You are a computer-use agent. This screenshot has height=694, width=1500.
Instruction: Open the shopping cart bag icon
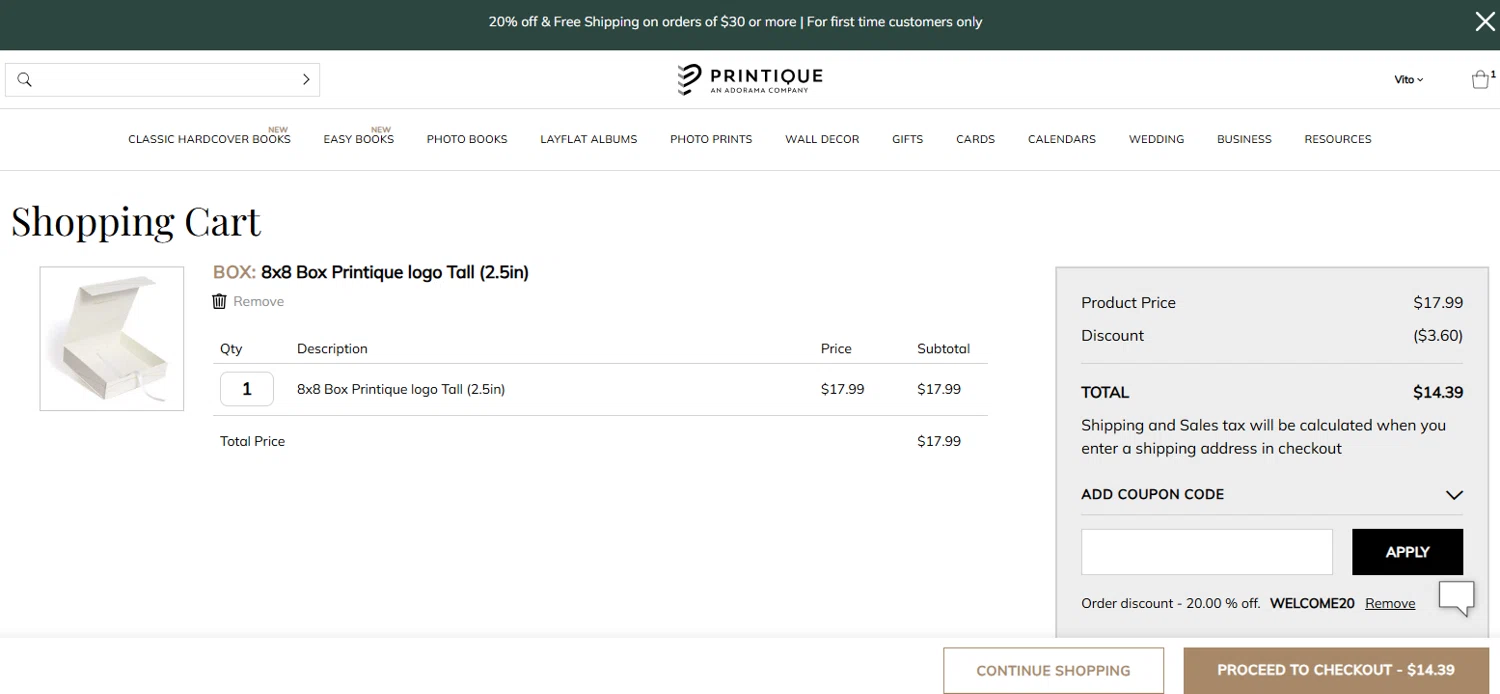point(1480,80)
